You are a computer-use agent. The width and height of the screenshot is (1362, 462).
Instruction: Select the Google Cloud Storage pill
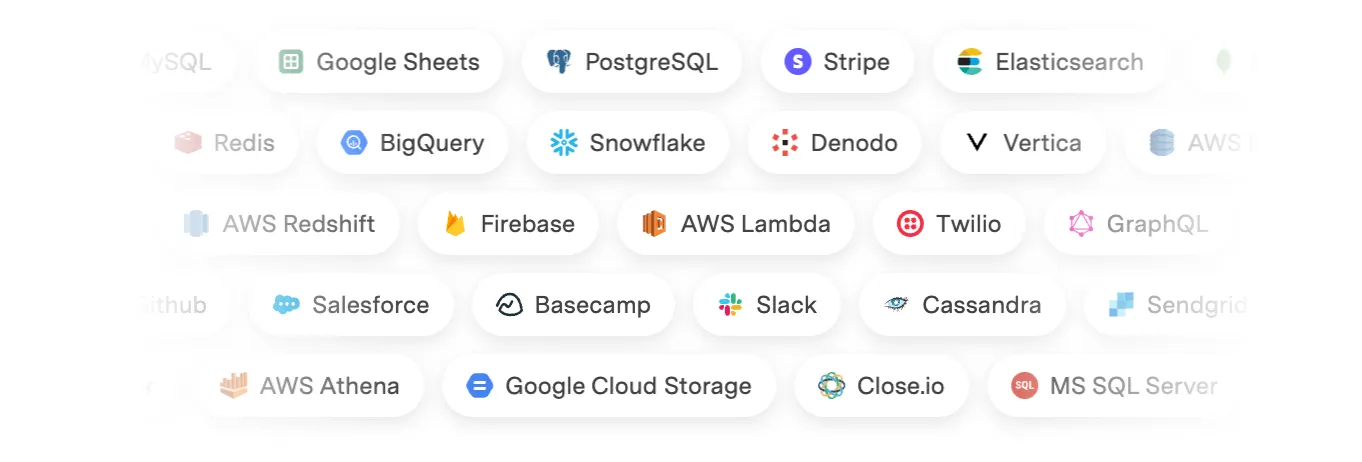[x=609, y=386]
